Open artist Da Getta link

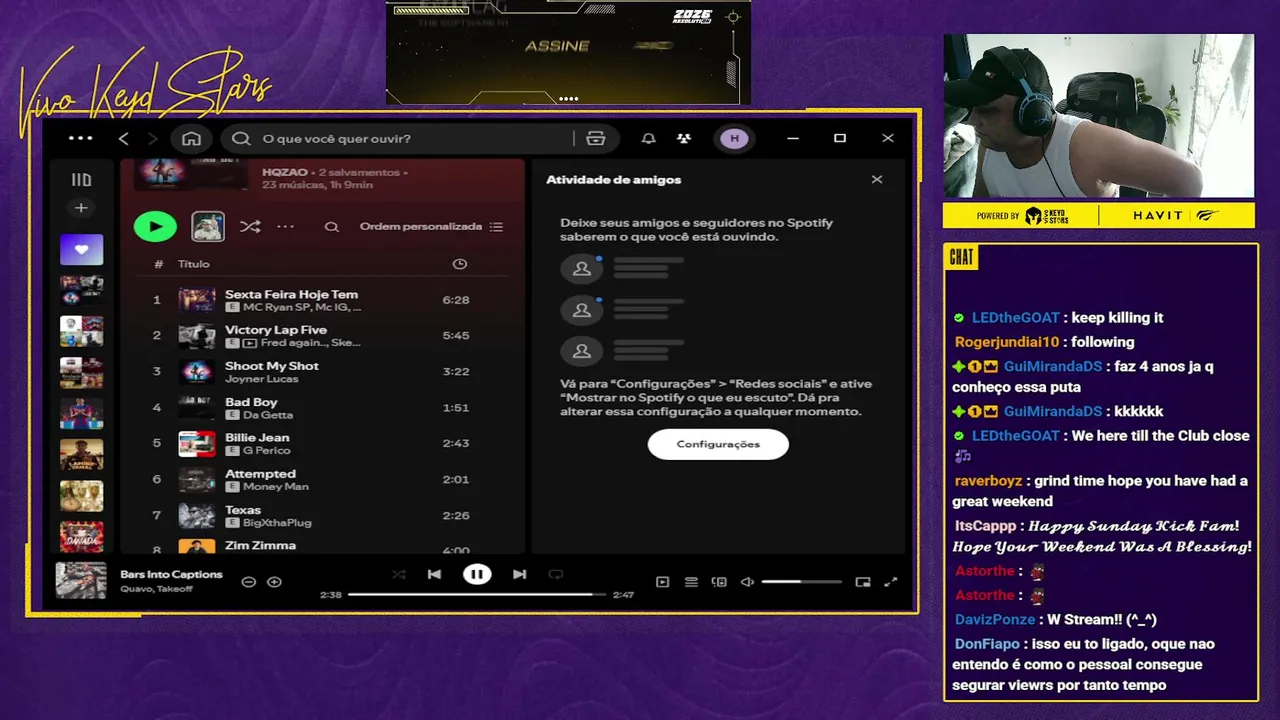(268, 415)
